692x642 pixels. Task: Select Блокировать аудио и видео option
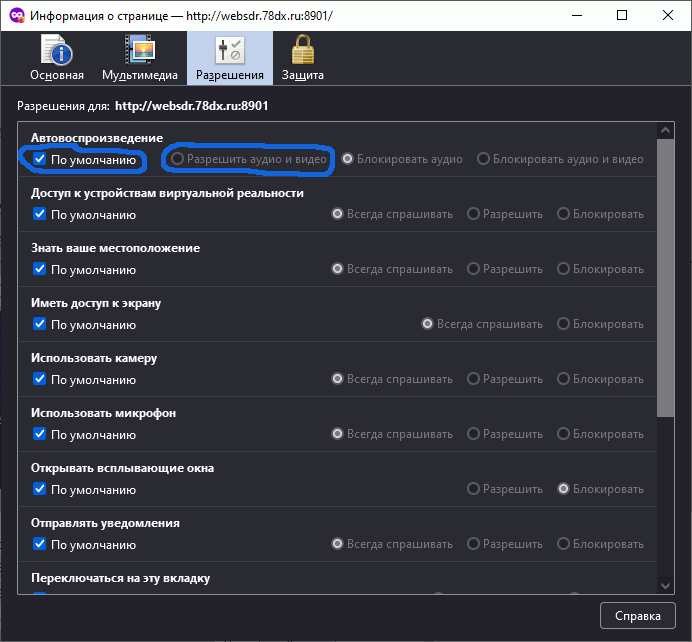click(x=484, y=159)
